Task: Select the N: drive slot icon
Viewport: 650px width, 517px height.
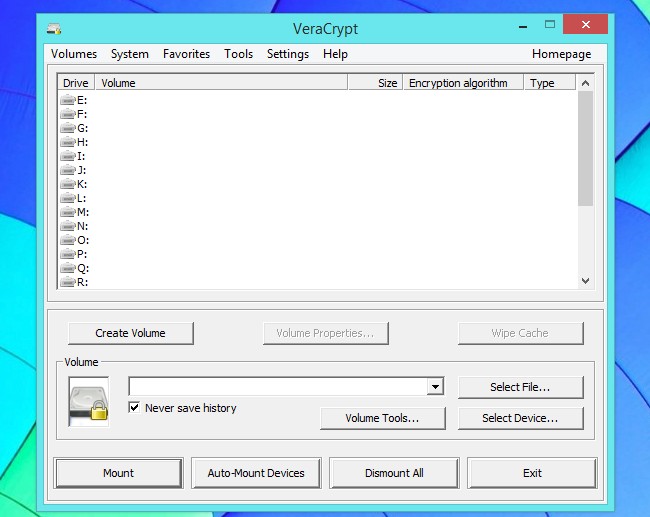Action: (x=68, y=226)
